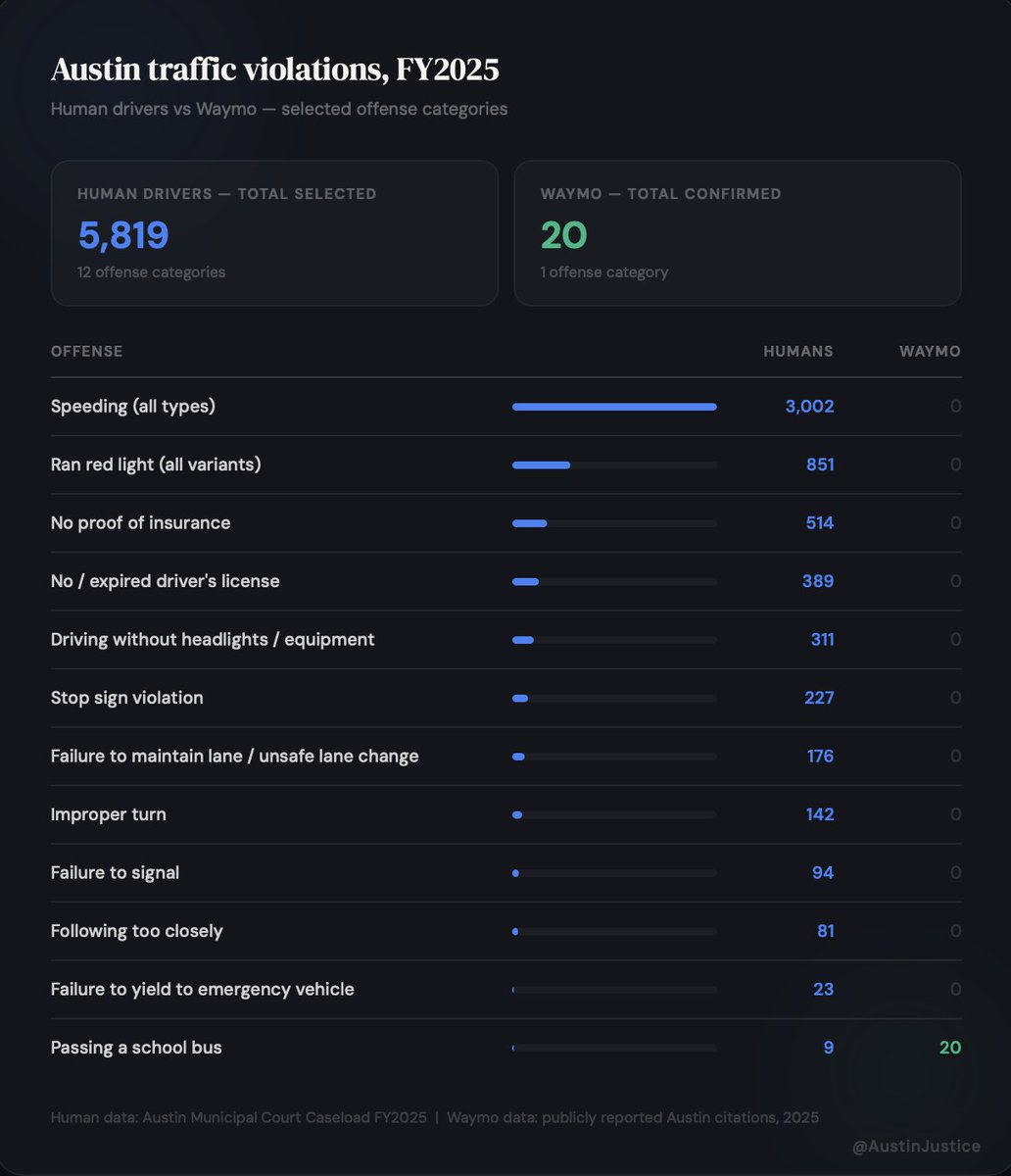
Task: Select the Failure to signal label
Action: (115, 872)
